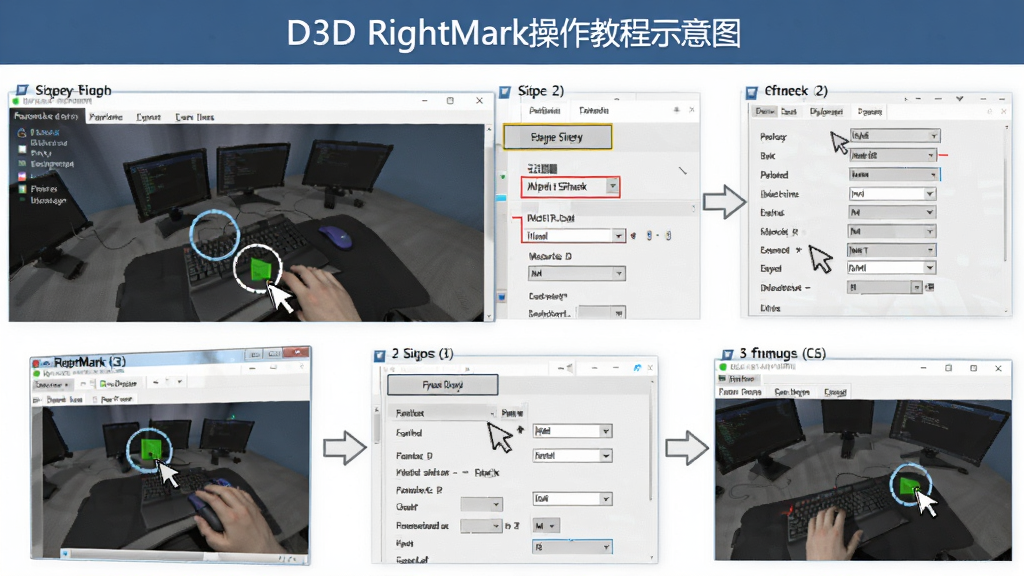This screenshot has height=576, width=1024.
Task: Click the up arrow of Sigpey Fiagh vertical scrollbar
Action: (x=488, y=129)
